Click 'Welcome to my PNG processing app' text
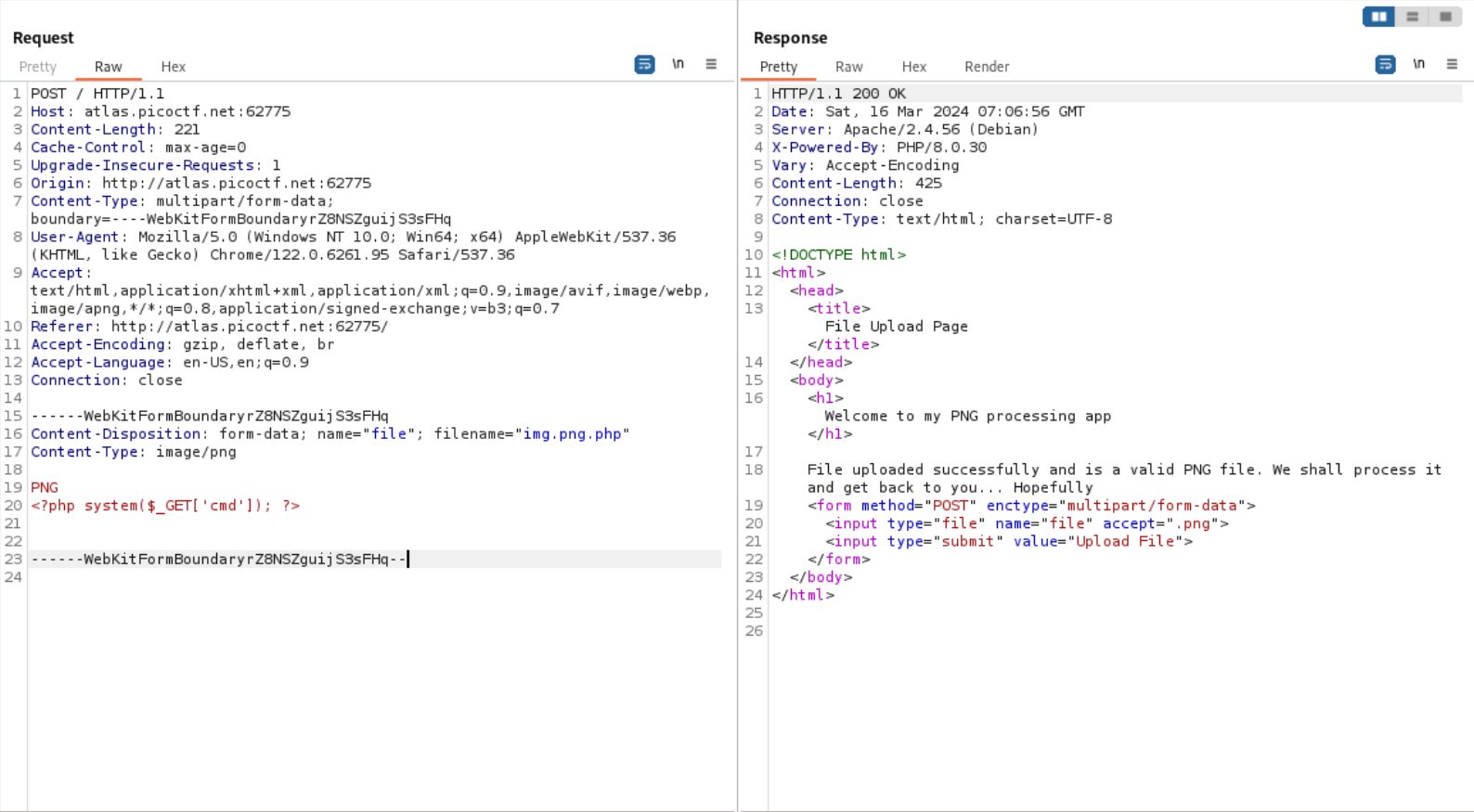Screen dimensions: 1474x812 coord(968,417)
